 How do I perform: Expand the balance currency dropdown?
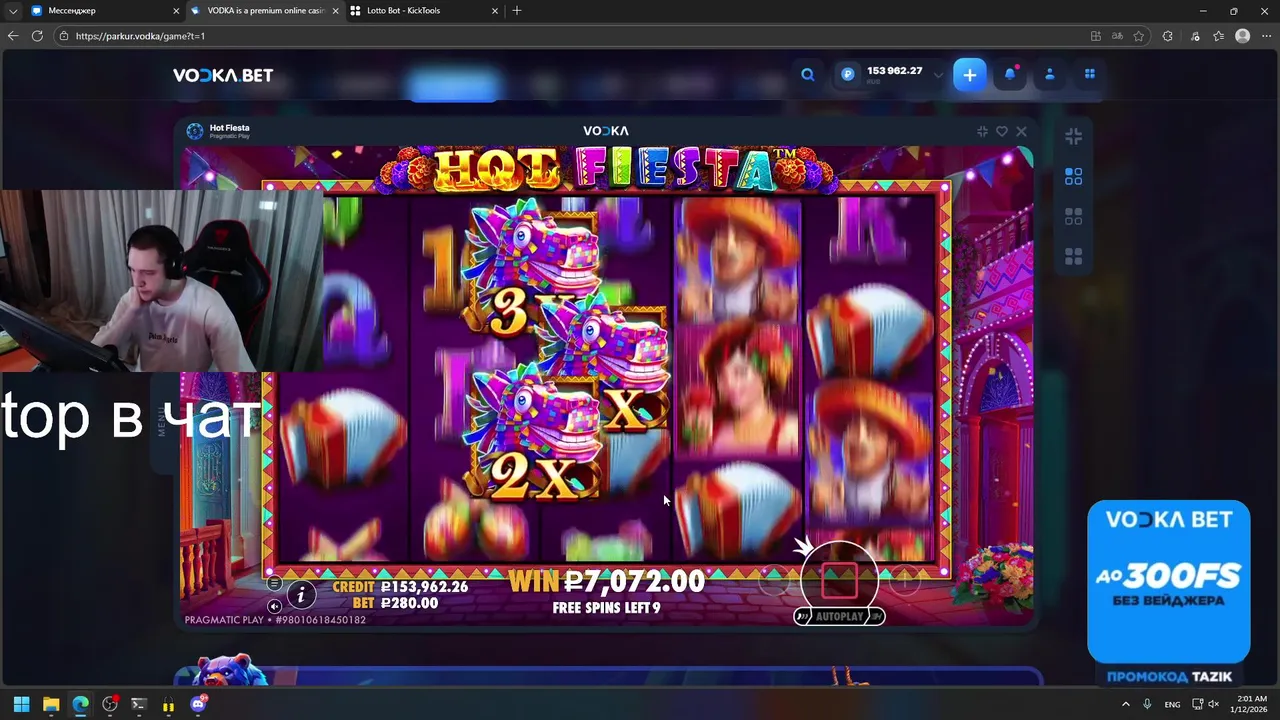938,75
